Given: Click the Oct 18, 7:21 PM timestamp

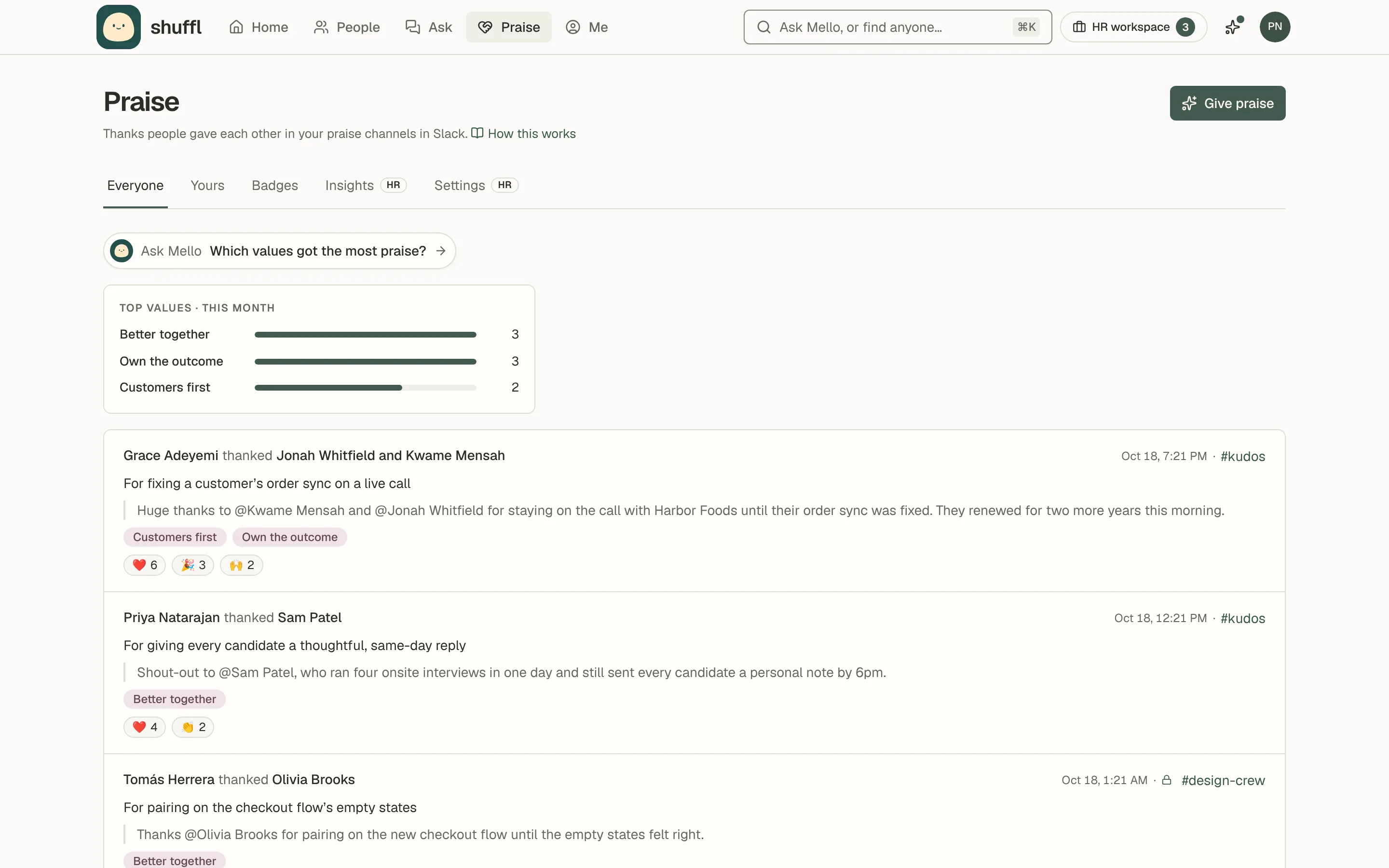Looking at the screenshot, I should pos(1164,456).
